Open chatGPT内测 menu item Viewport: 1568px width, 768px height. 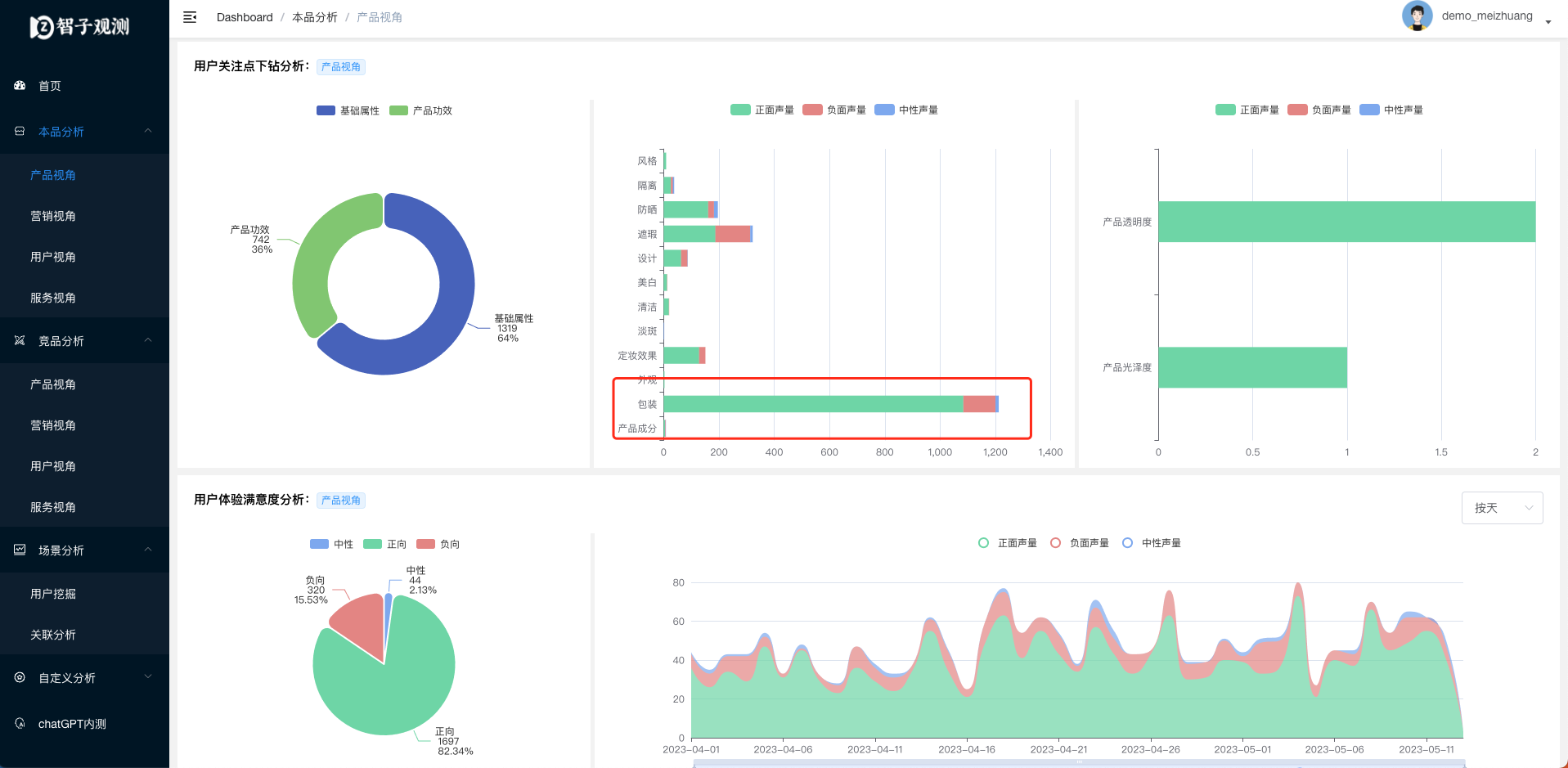tap(84, 724)
